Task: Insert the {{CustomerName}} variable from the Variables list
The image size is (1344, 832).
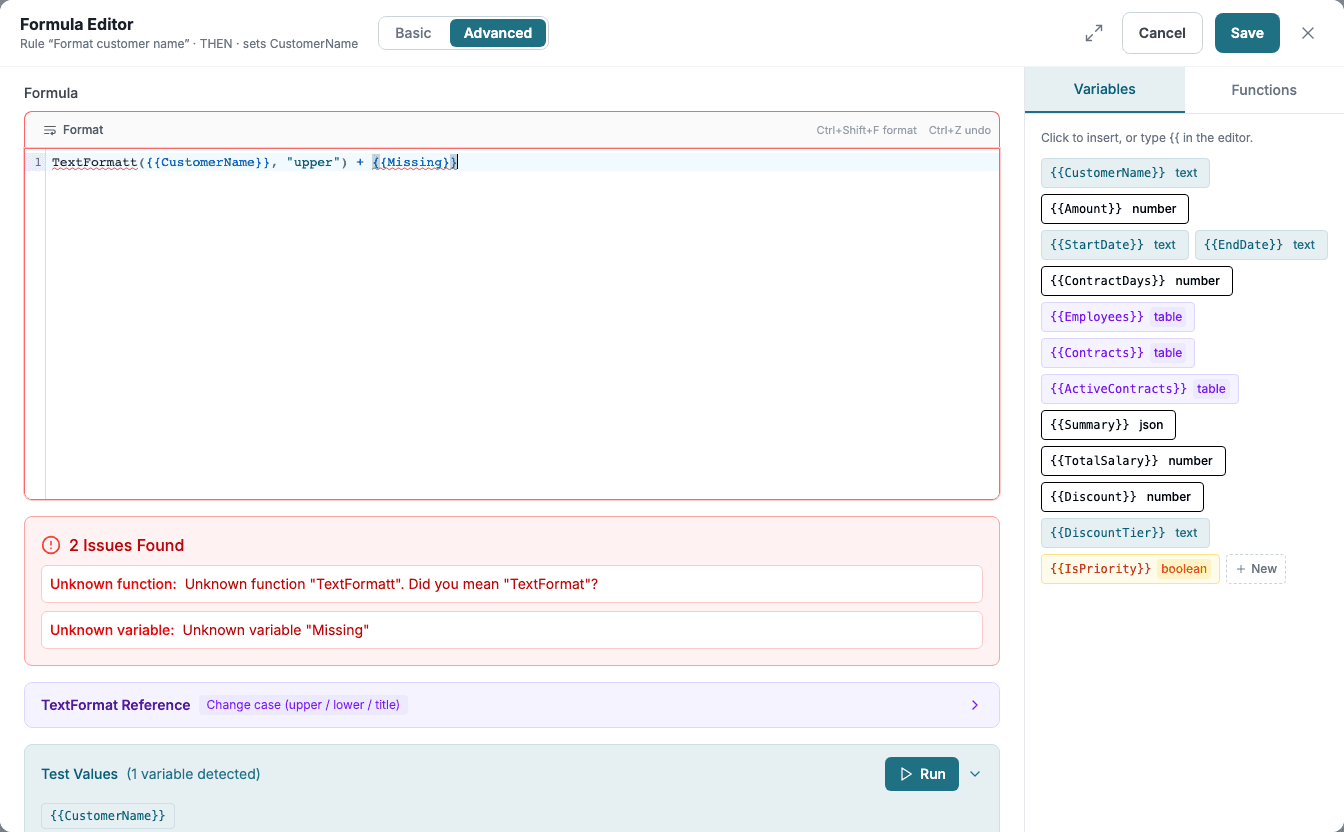Action: click(1125, 173)
